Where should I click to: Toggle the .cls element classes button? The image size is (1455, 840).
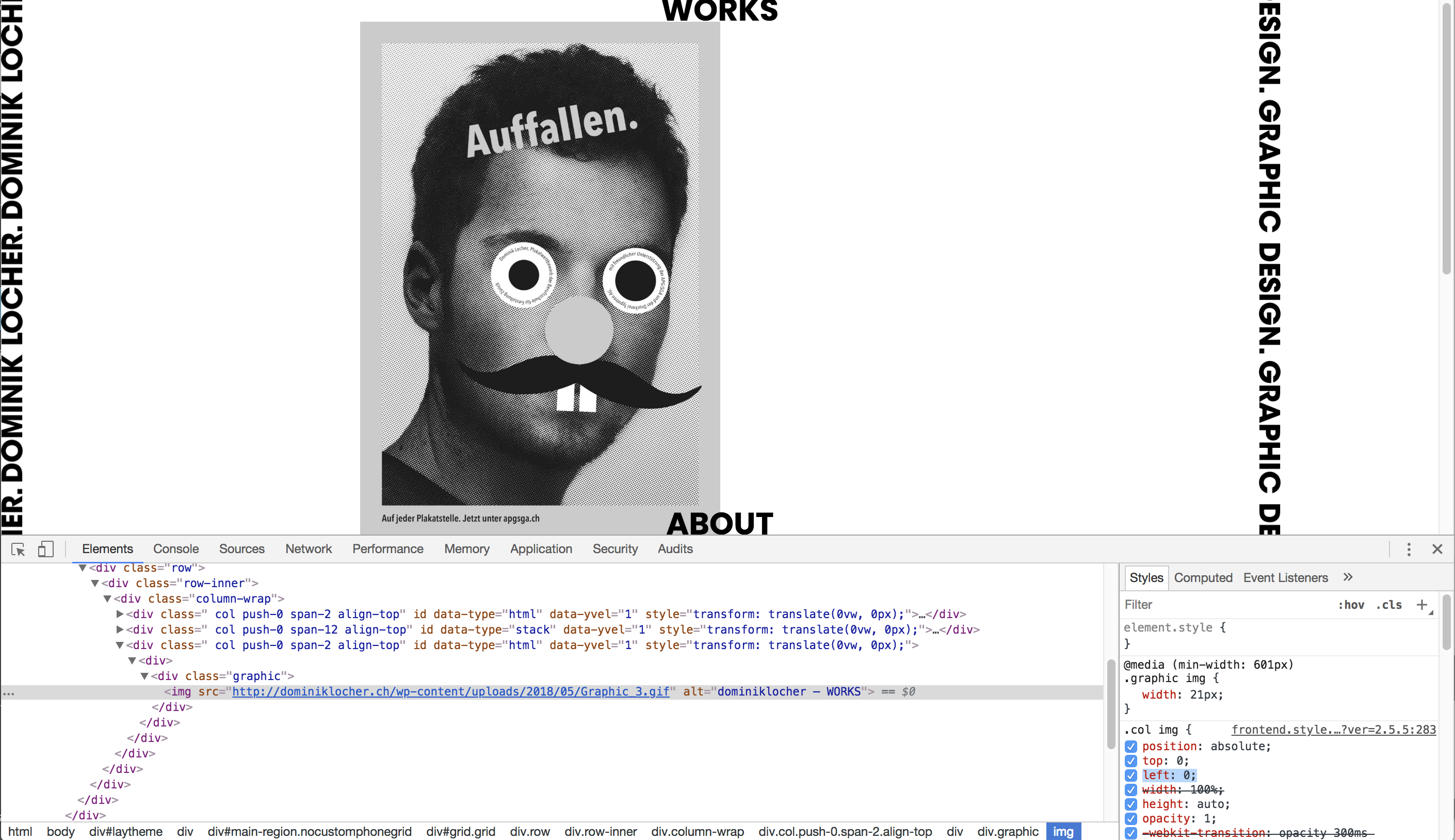pos(1388,605)
